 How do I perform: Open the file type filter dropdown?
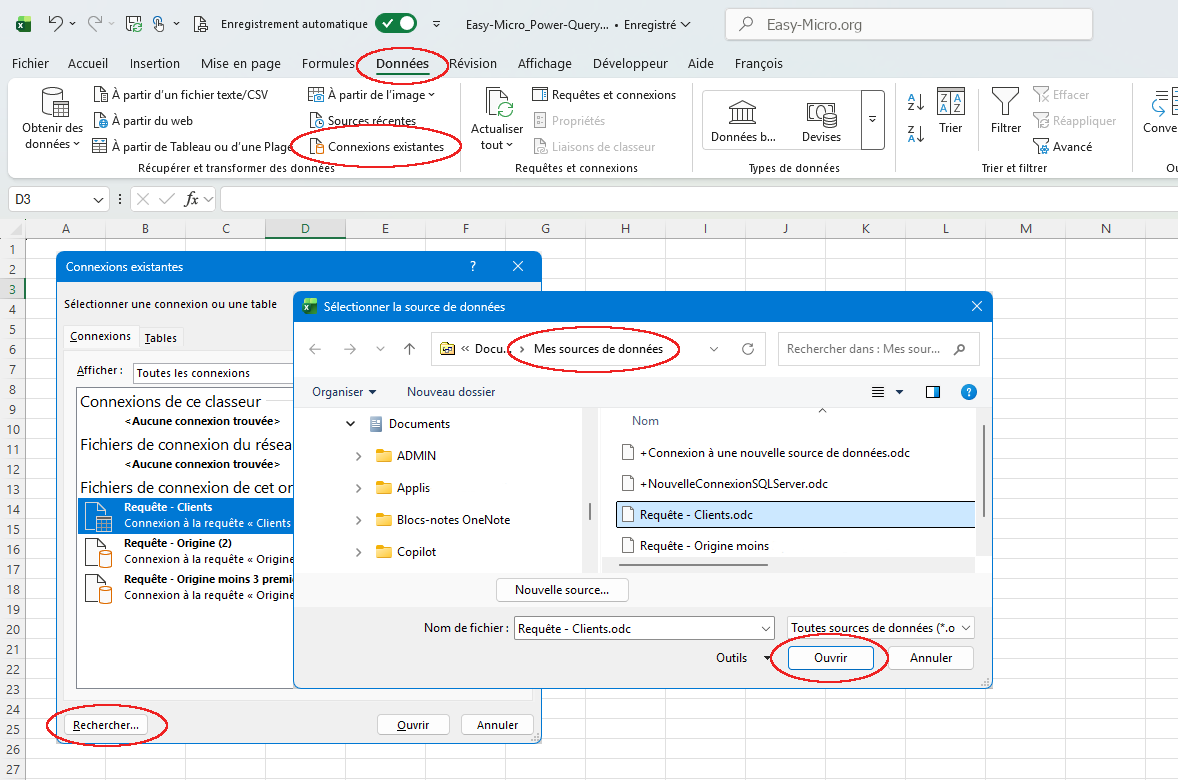(x=880, y=628)
